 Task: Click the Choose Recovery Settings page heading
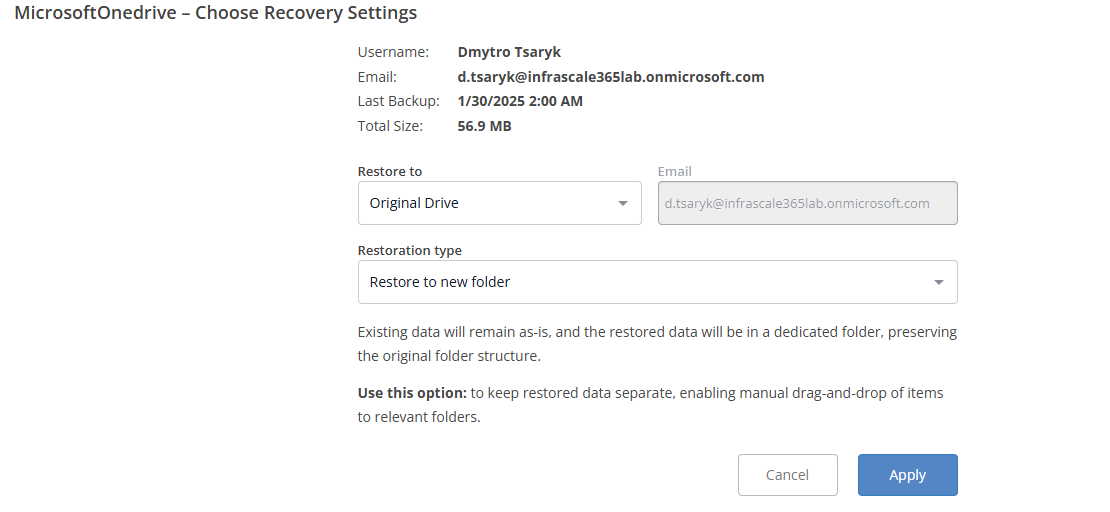coord(216,14)
